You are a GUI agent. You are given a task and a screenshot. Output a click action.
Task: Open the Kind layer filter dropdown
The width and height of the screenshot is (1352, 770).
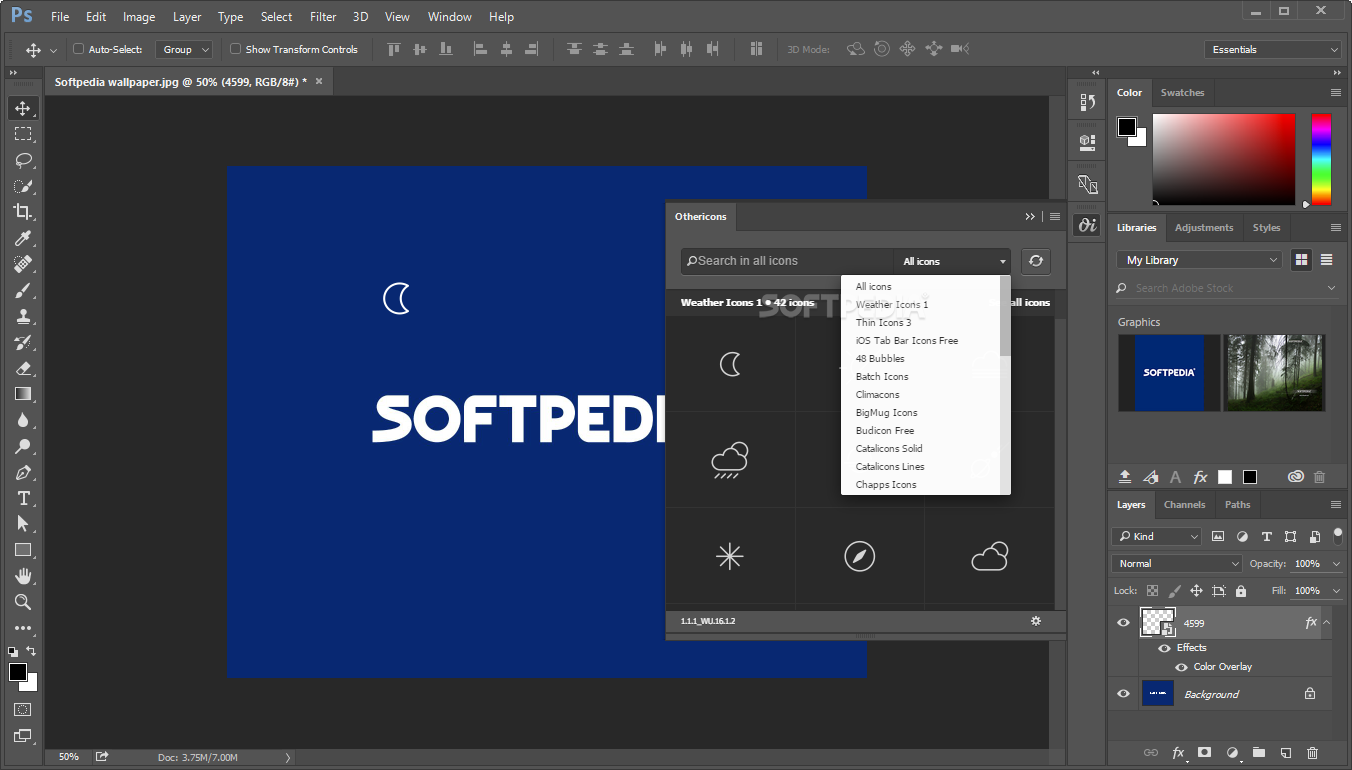tap(1157, 537)
